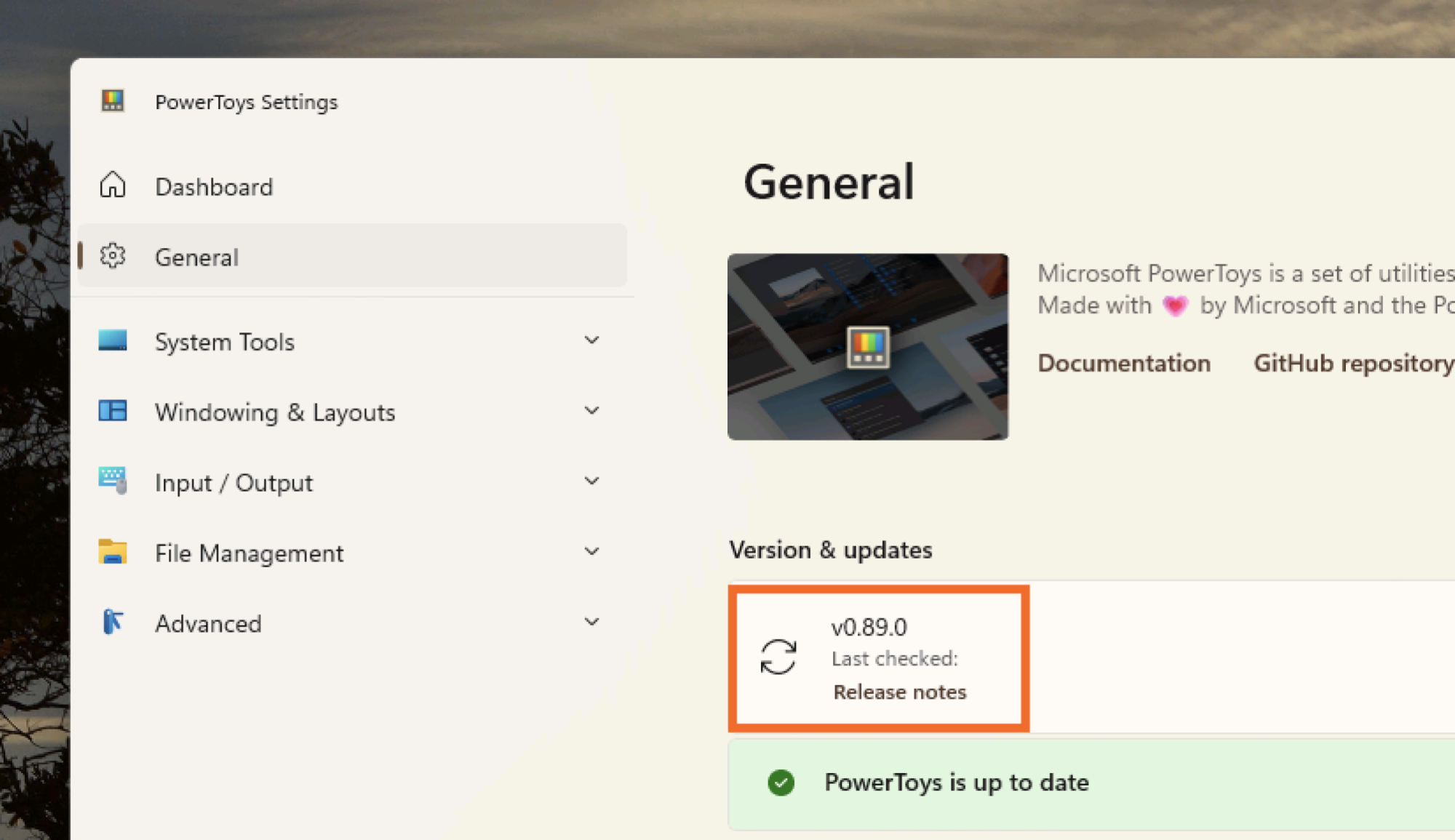Expand the Input / Output chevron
Image resolution: width=1455 pixels, height=840 pixels.
coord(592,481)
